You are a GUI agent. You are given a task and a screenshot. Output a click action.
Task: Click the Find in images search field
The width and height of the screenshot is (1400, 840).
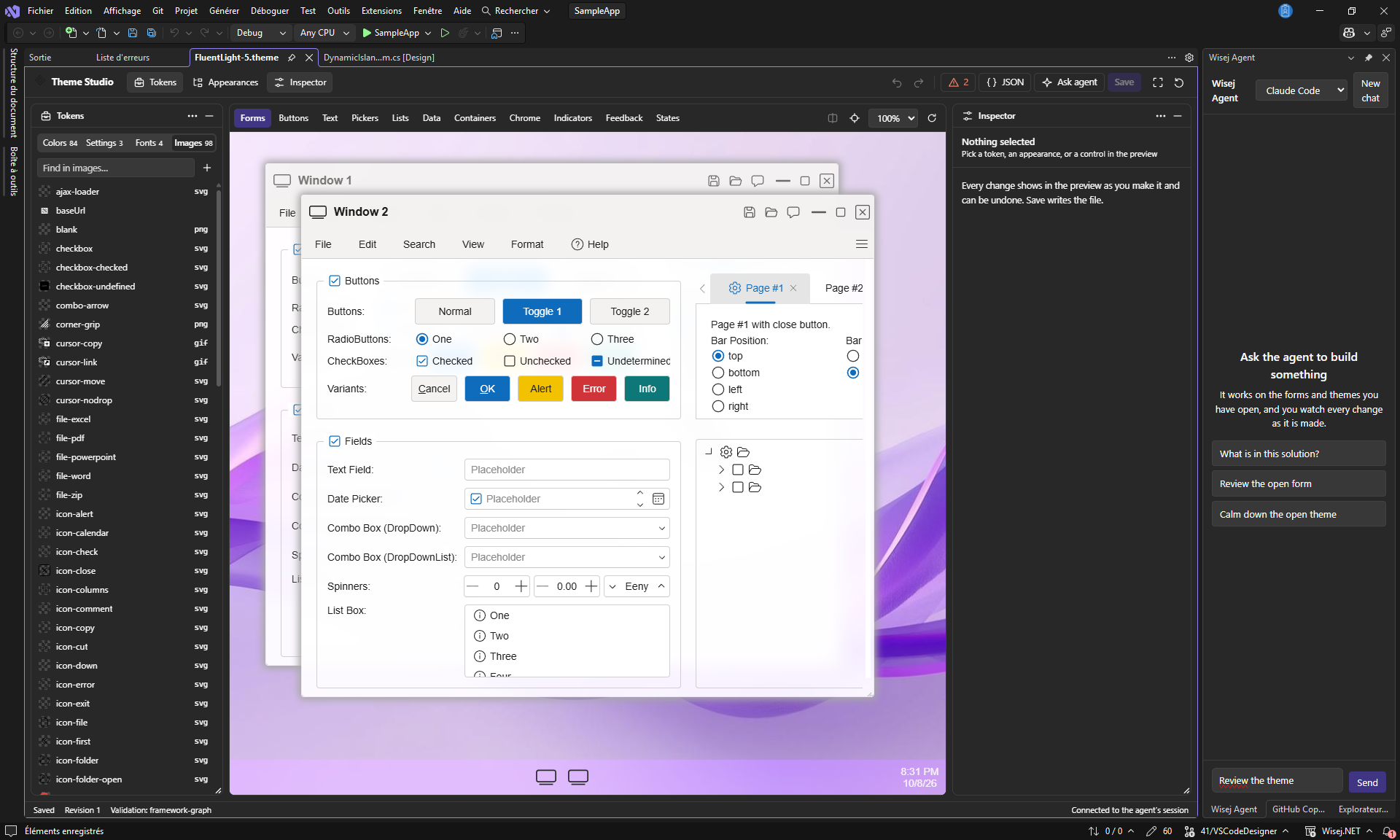[x=115, y=168]
